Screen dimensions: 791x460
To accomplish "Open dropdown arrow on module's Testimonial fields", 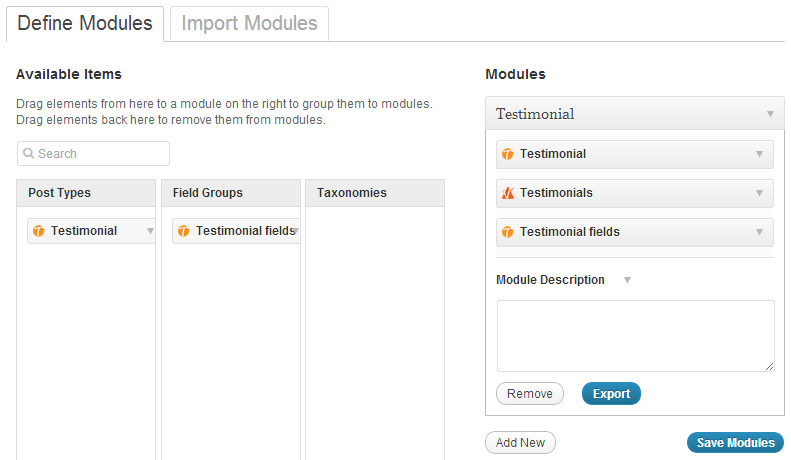I will point(759,232).
